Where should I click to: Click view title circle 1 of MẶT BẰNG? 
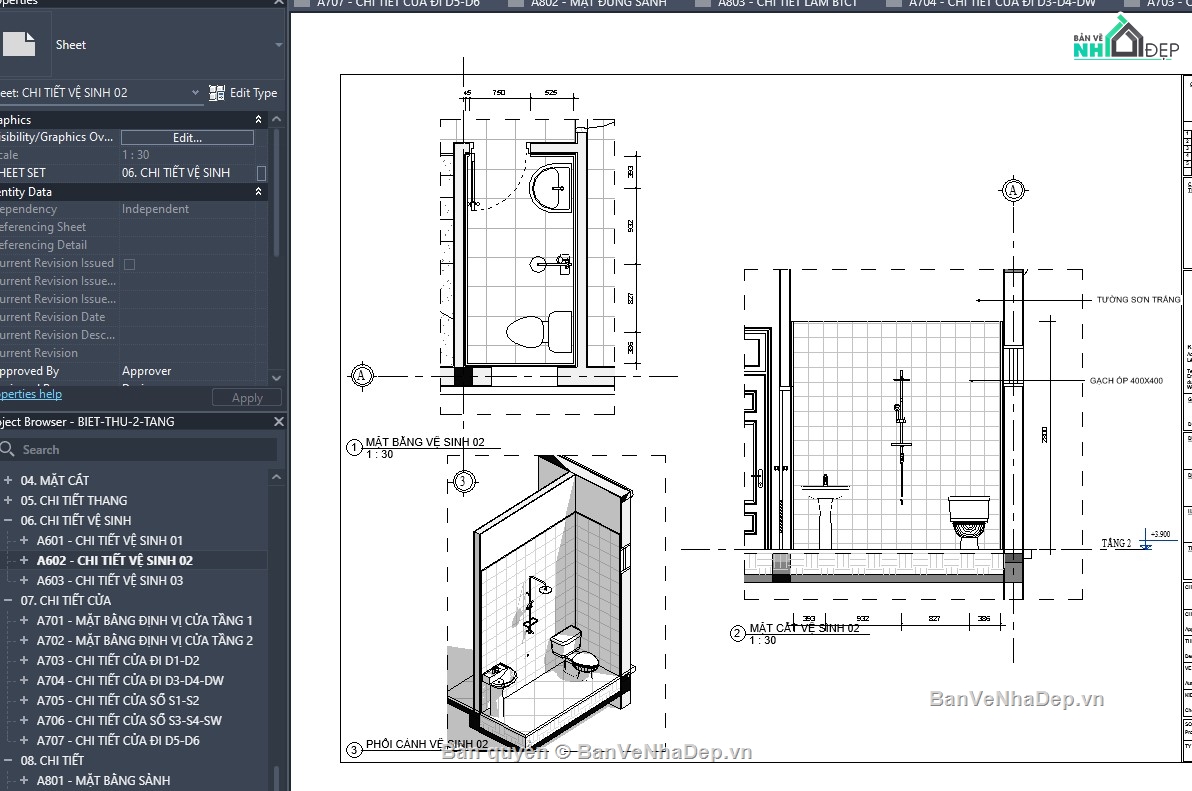pos(353,448)
